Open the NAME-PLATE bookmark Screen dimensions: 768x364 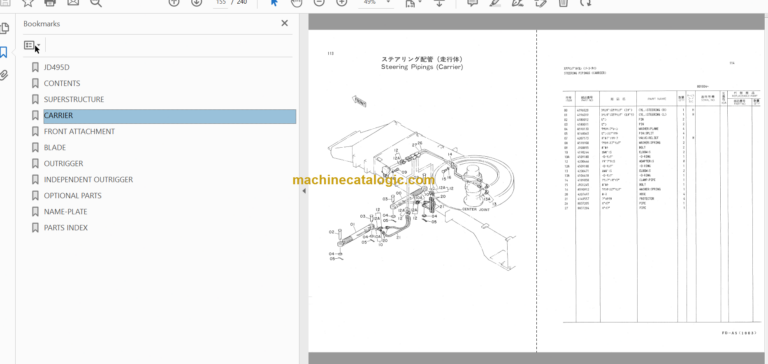66,212
